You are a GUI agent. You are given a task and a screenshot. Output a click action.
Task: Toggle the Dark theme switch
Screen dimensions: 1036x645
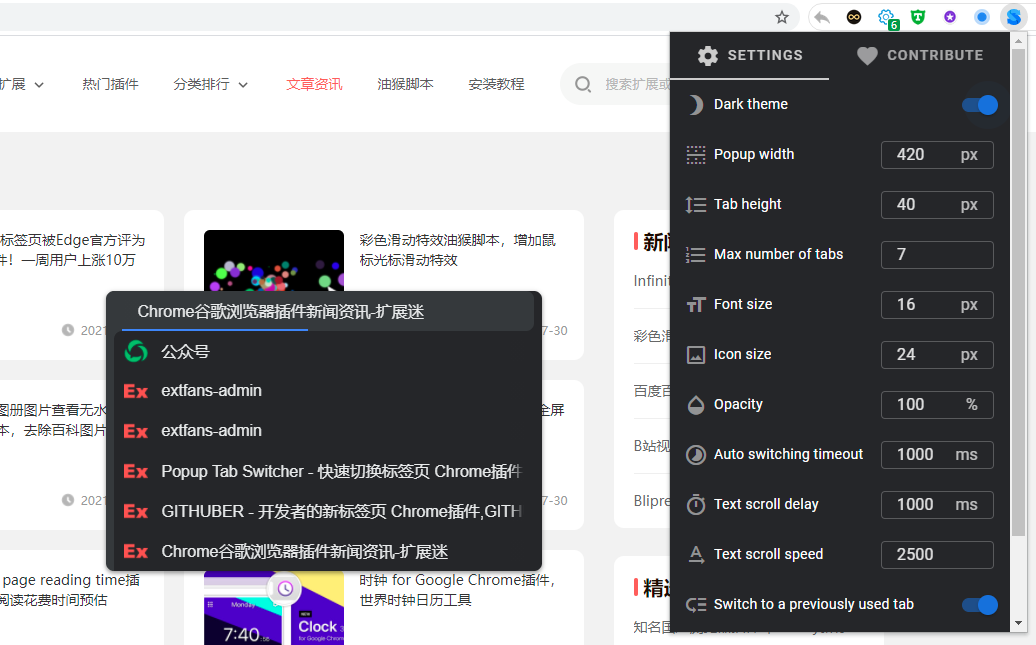point(979,105)
